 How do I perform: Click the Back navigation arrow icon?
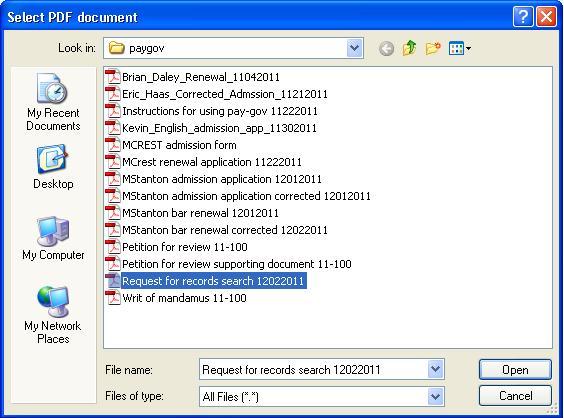coord(386,48)
